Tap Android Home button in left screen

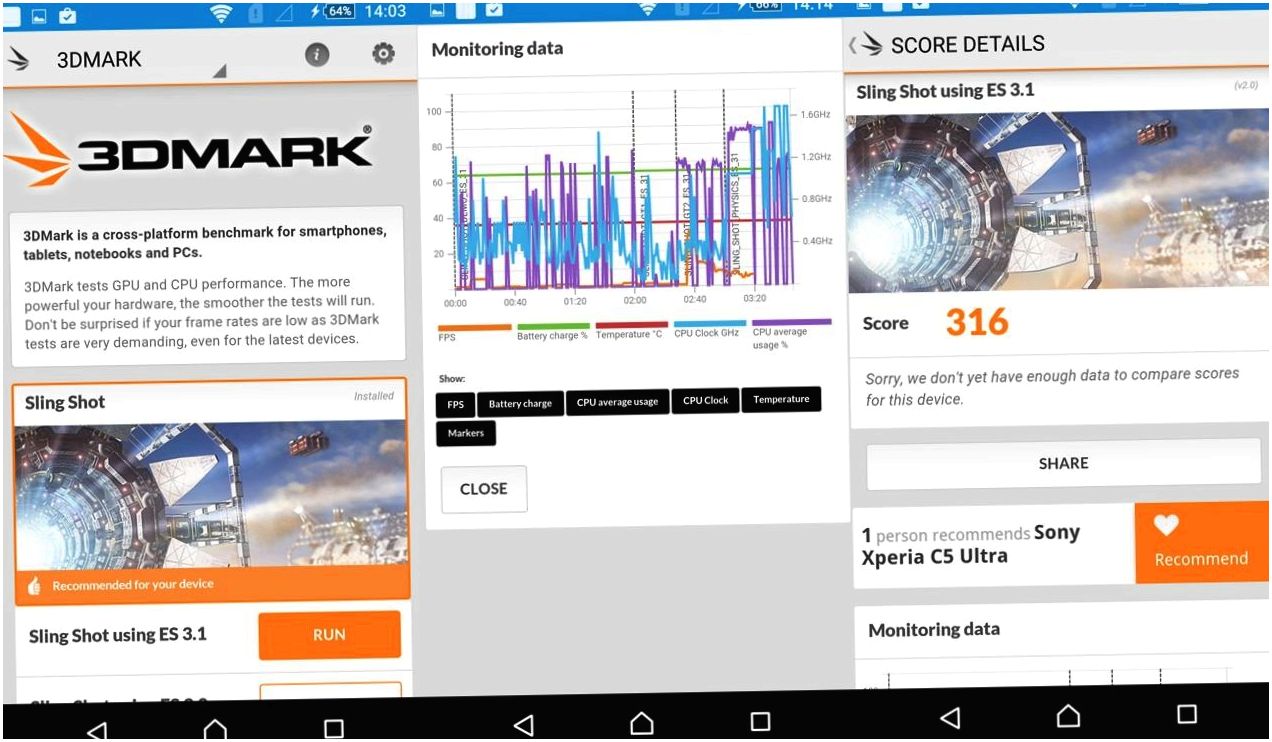pyautogui.click(x=215, y=728)
